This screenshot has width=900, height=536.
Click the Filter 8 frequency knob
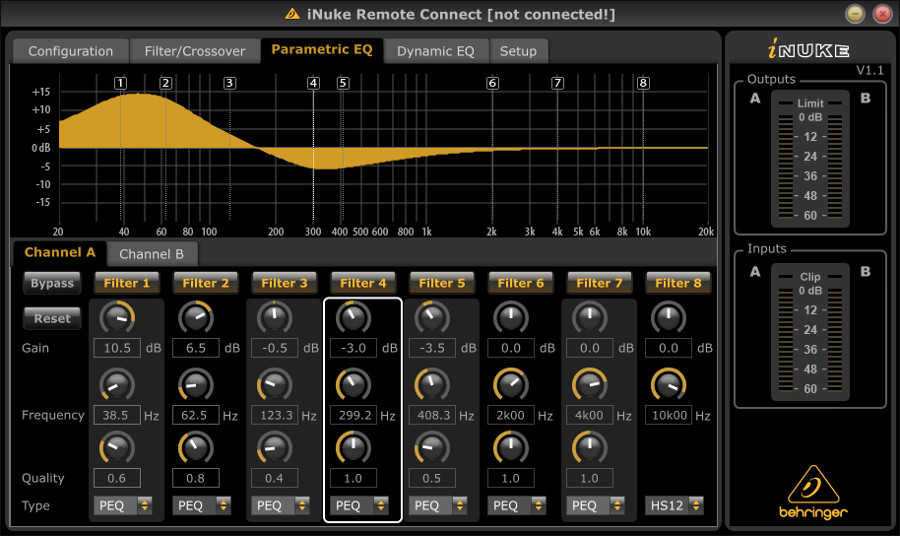[x=668, y=384]
